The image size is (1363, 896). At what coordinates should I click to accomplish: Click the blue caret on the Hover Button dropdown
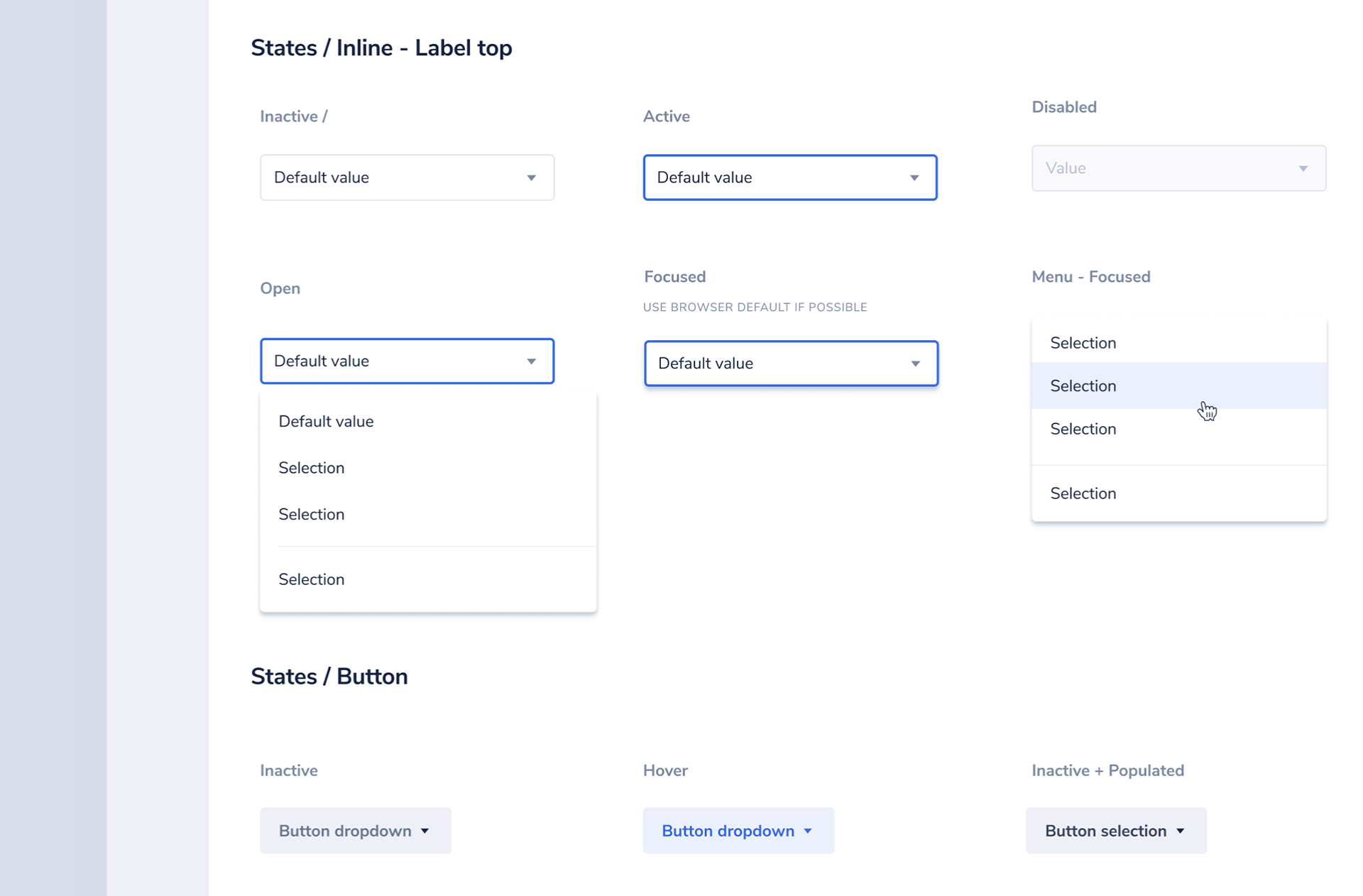[808, 831]
